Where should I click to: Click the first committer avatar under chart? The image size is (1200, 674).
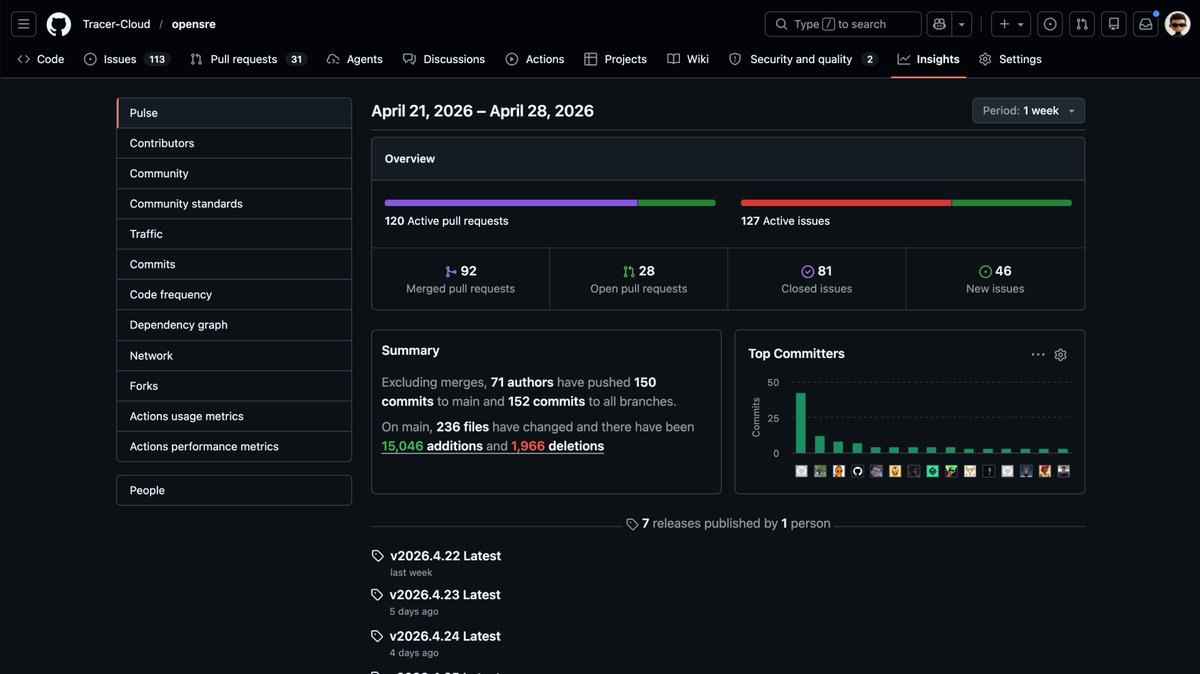click(x=801, y=471)
